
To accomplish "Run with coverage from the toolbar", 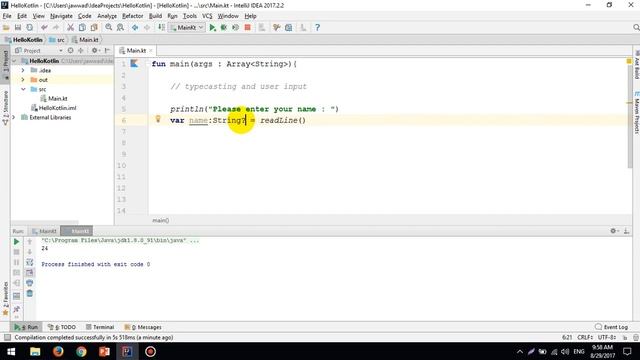I will pos(236,27).
